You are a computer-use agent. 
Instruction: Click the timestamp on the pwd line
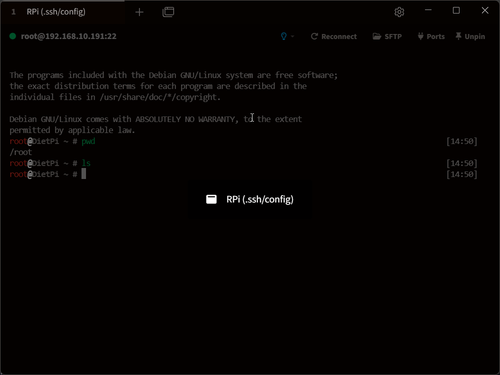tap(462, 141)
